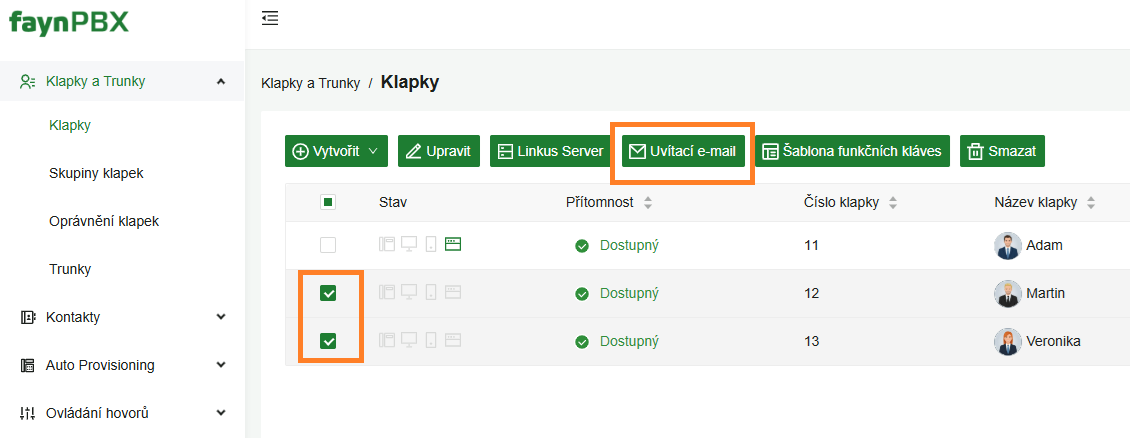
Task: Click the Kontakty address book icon
Action: point(27,317)
